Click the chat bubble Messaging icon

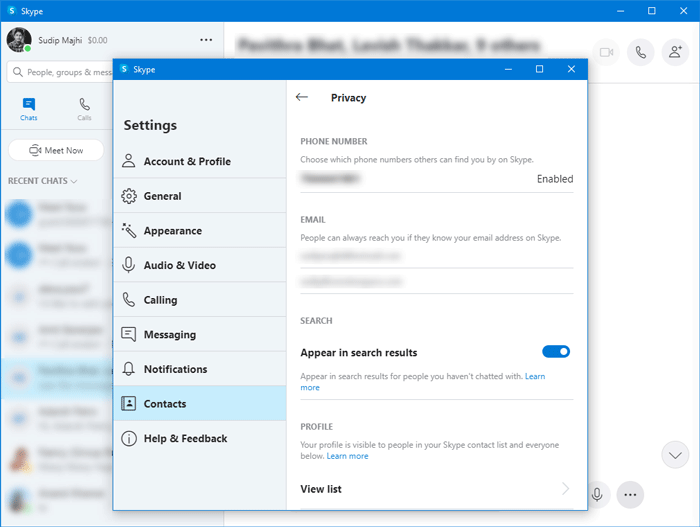tap(129, 334)
